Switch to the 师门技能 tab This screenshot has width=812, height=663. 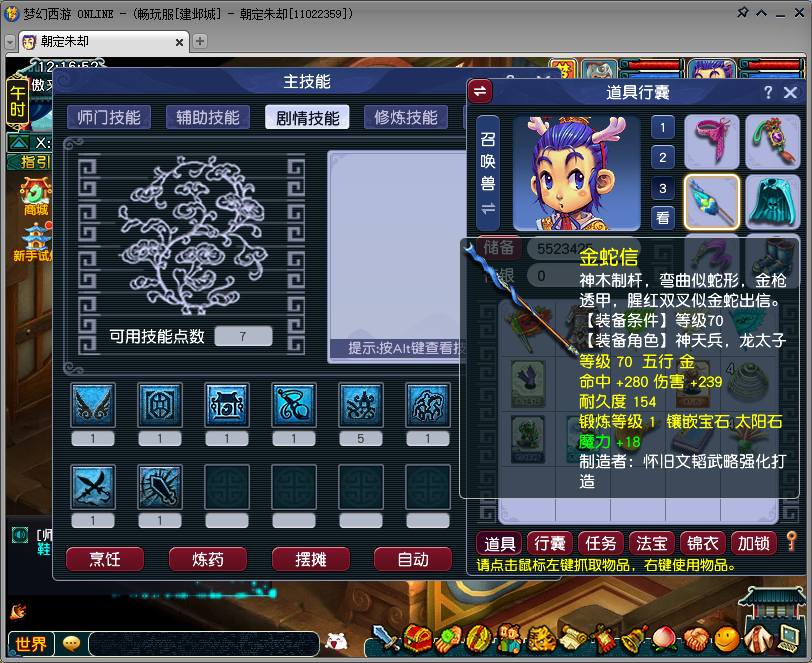[109, 117]
